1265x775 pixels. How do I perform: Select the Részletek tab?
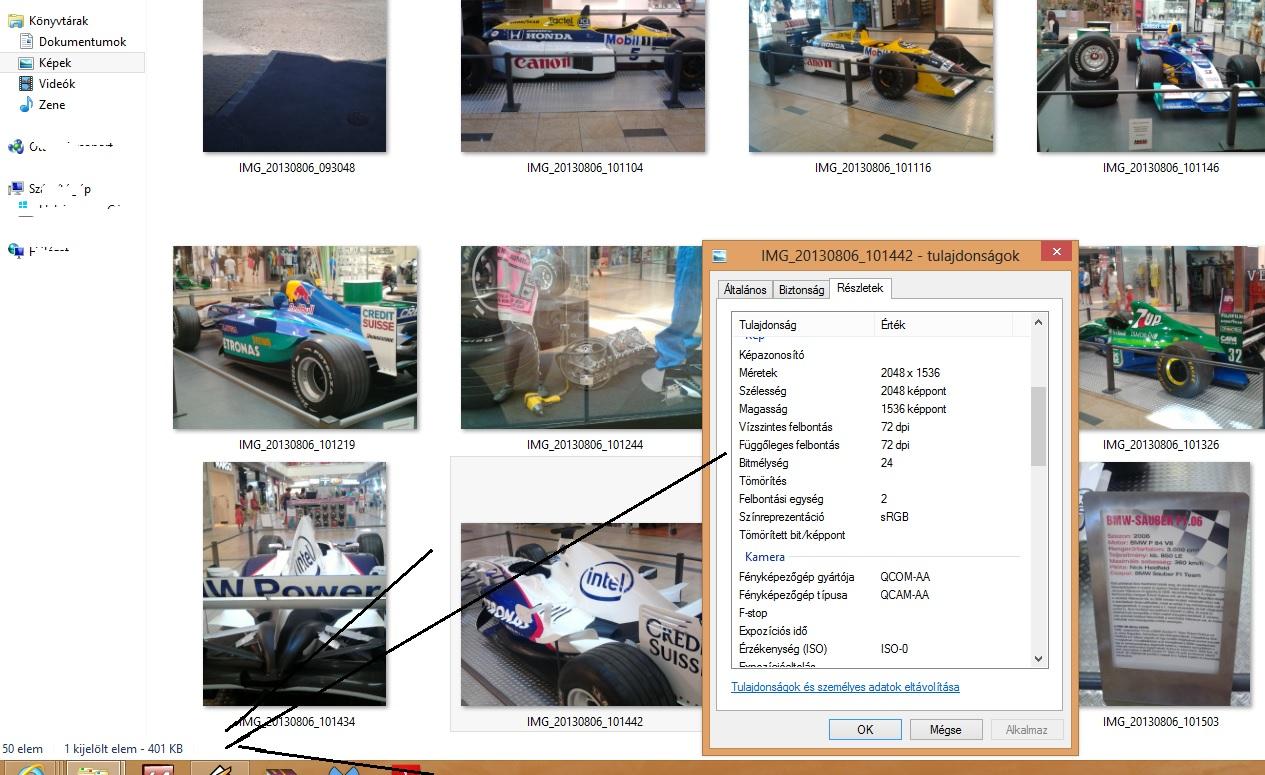(860, 288)
